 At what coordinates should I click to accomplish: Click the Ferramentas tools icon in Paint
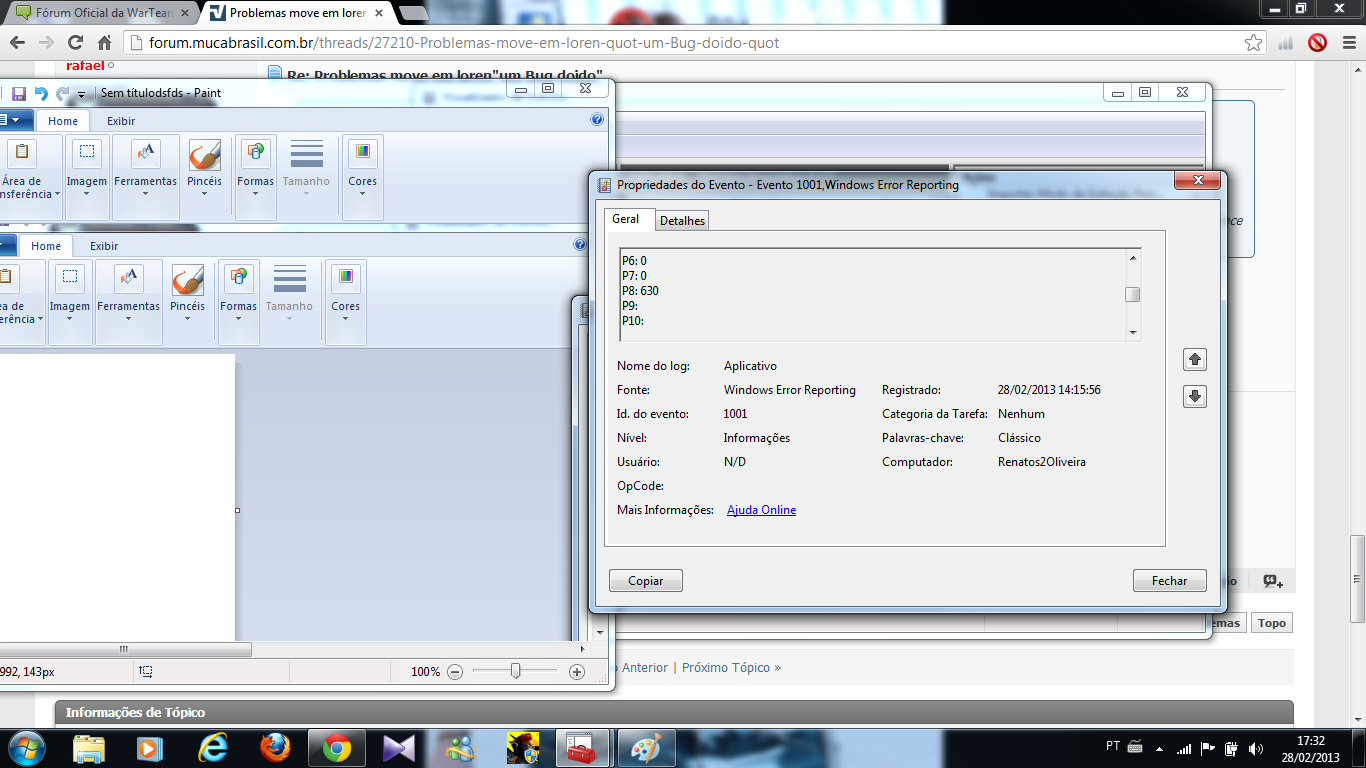[145, 154]
